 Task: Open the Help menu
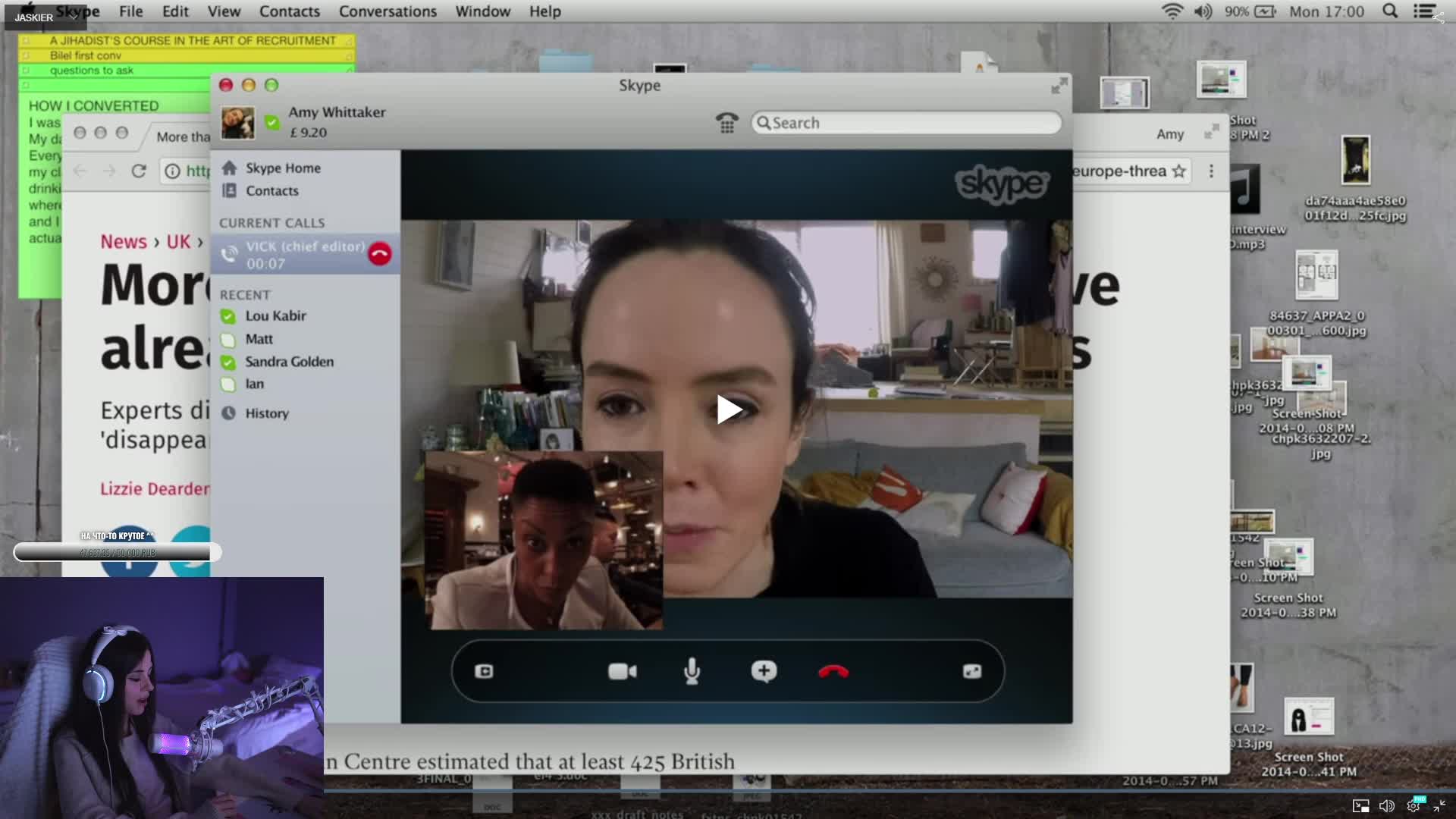pyautogui.click(x=544, y=11)
